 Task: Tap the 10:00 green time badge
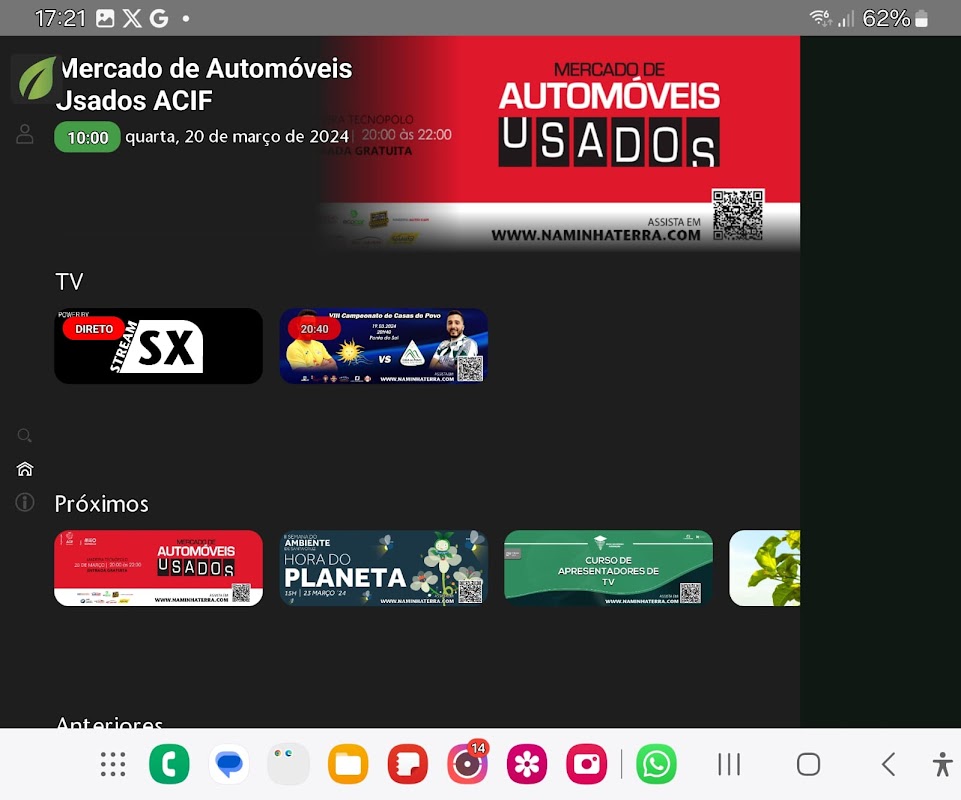tap(87, 137)
